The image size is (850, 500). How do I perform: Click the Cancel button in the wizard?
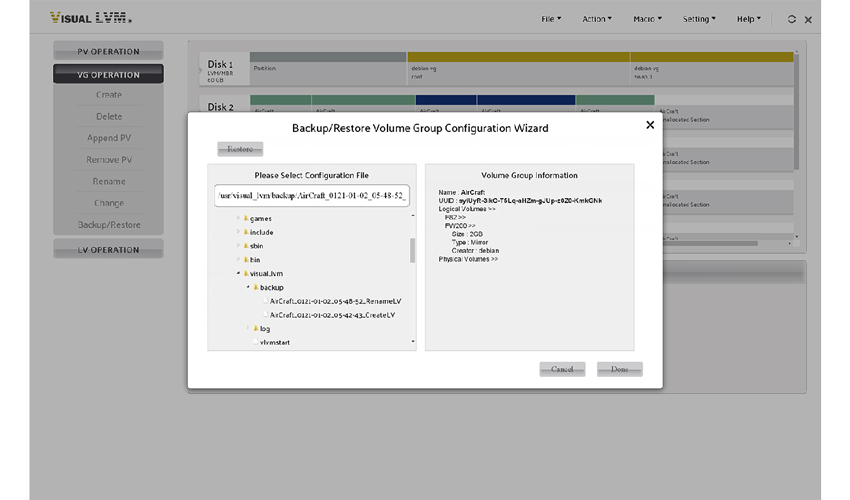[562, 369]
